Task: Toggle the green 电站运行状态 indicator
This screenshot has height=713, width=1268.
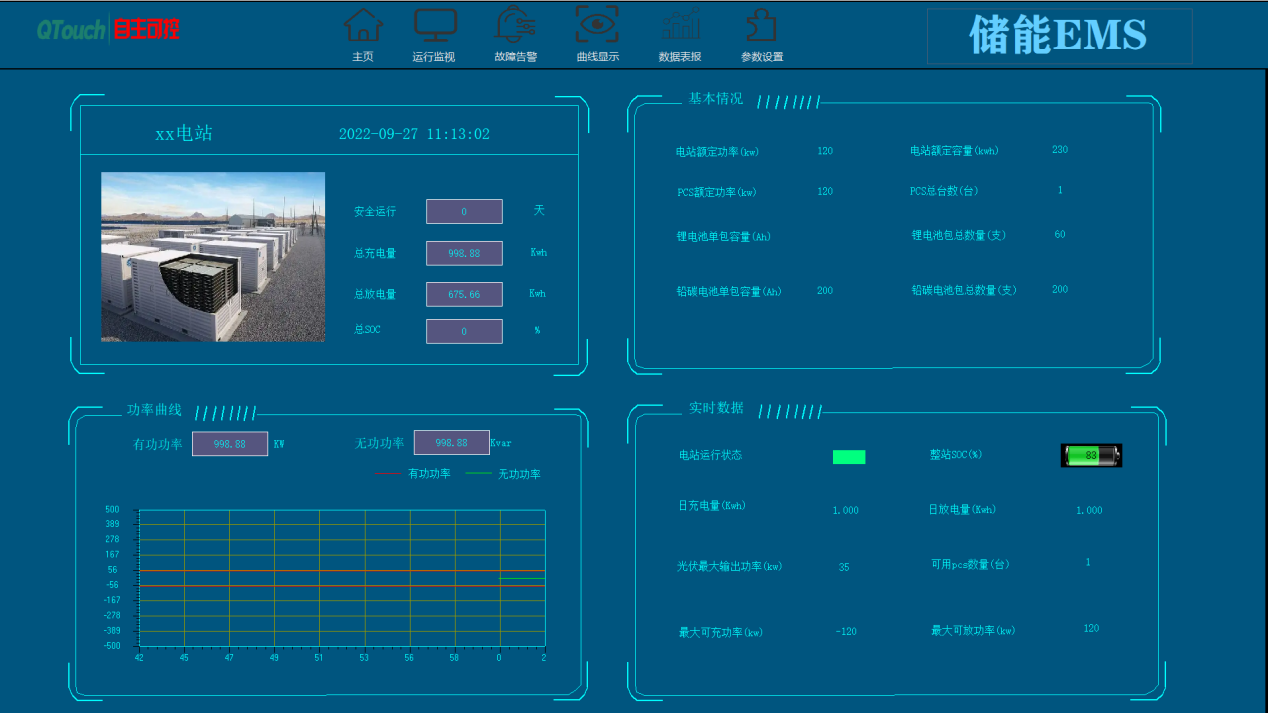Action: (848, 456)
